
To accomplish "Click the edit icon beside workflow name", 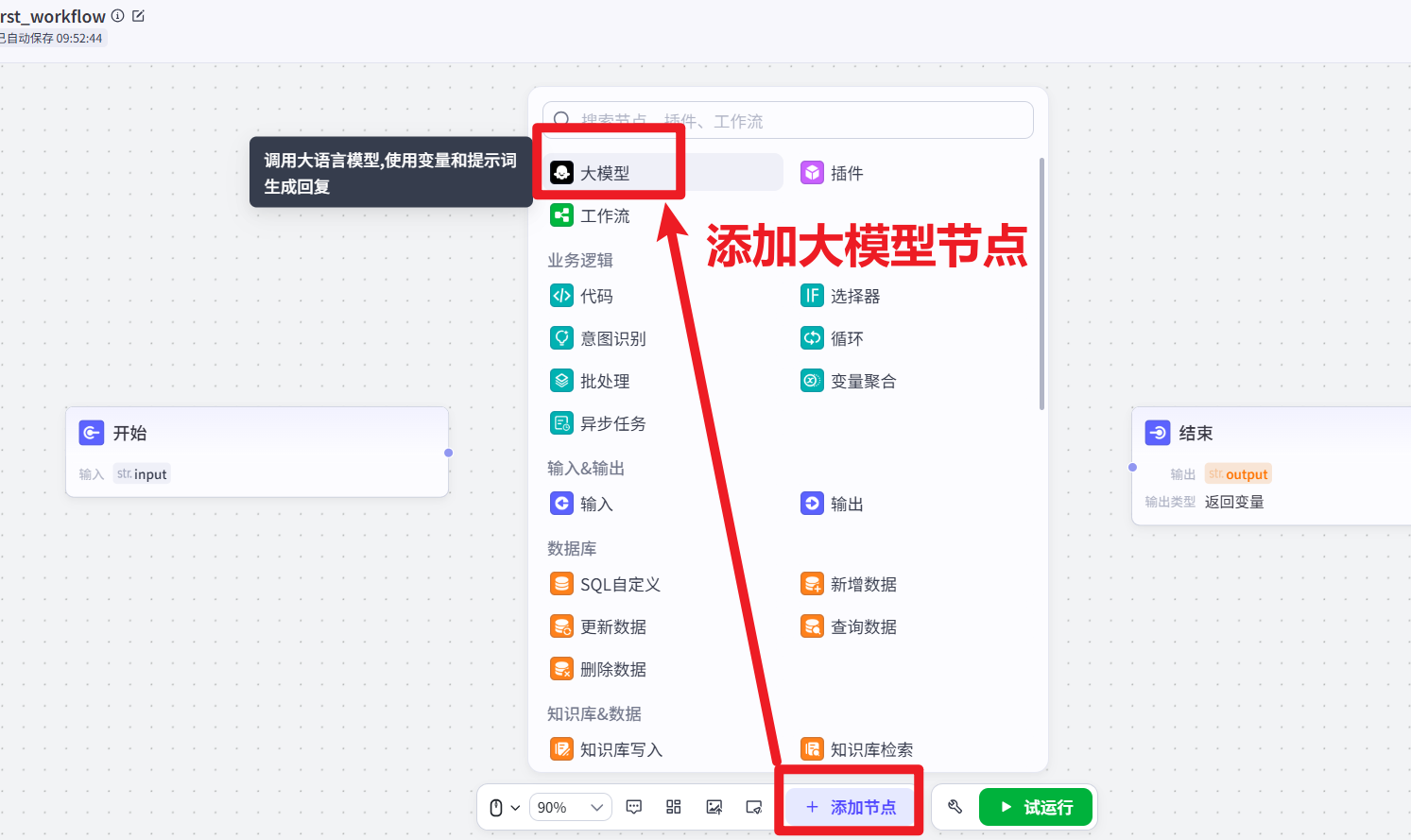I will click(138, 16).
